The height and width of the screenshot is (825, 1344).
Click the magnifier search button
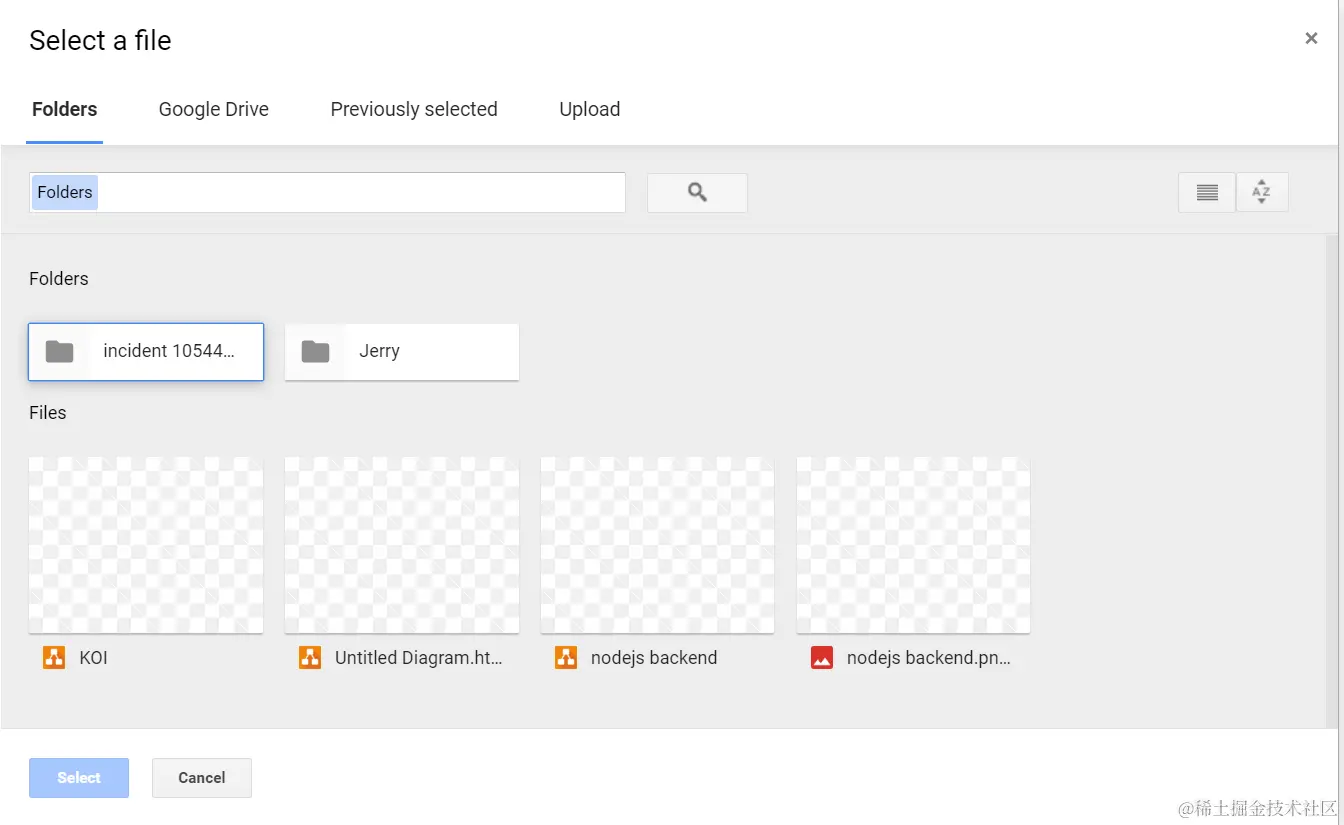pyautogui.click(x=697, y=193)
